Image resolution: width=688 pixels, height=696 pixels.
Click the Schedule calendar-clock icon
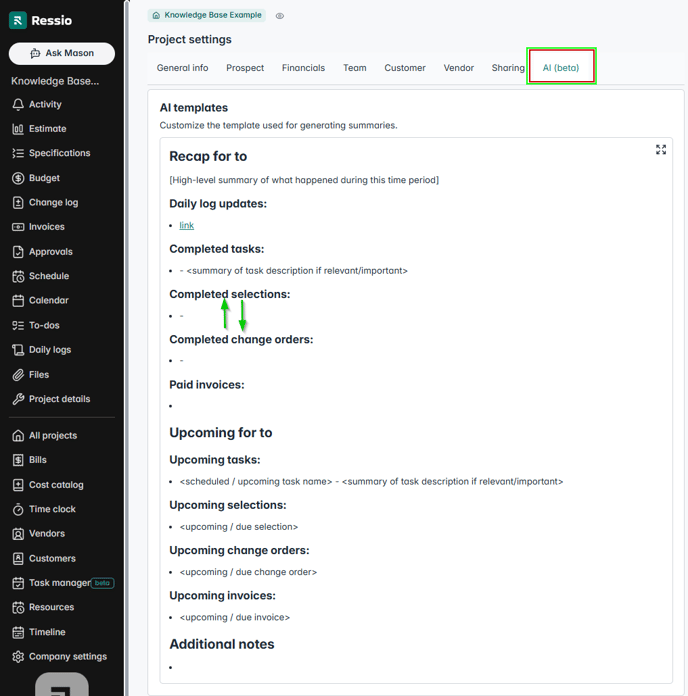pos(18,276)
